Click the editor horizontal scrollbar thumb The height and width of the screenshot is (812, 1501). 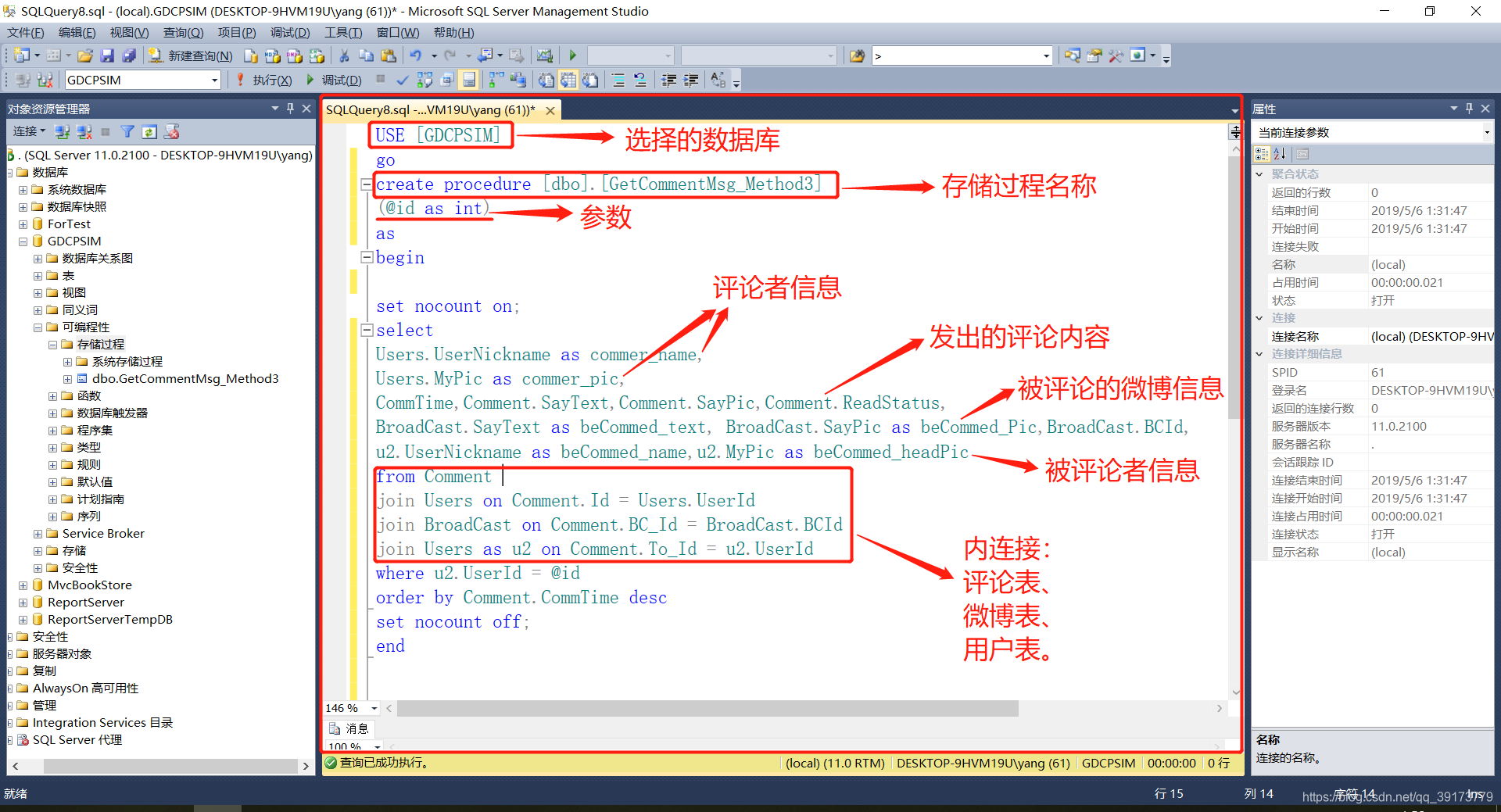pyautogui.click(x=708, y=708)
